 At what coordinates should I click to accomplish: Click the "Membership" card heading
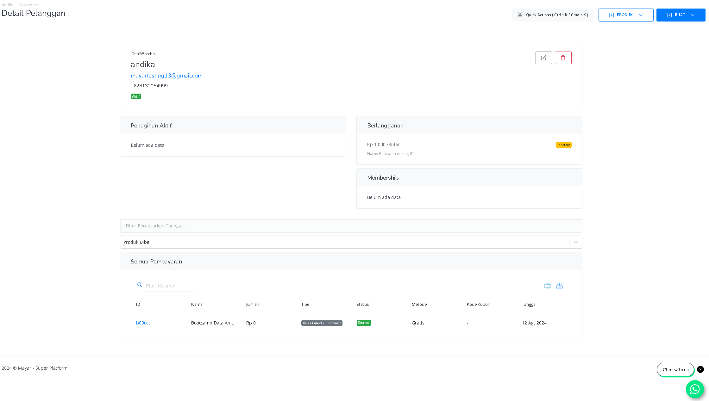(383, 178)
